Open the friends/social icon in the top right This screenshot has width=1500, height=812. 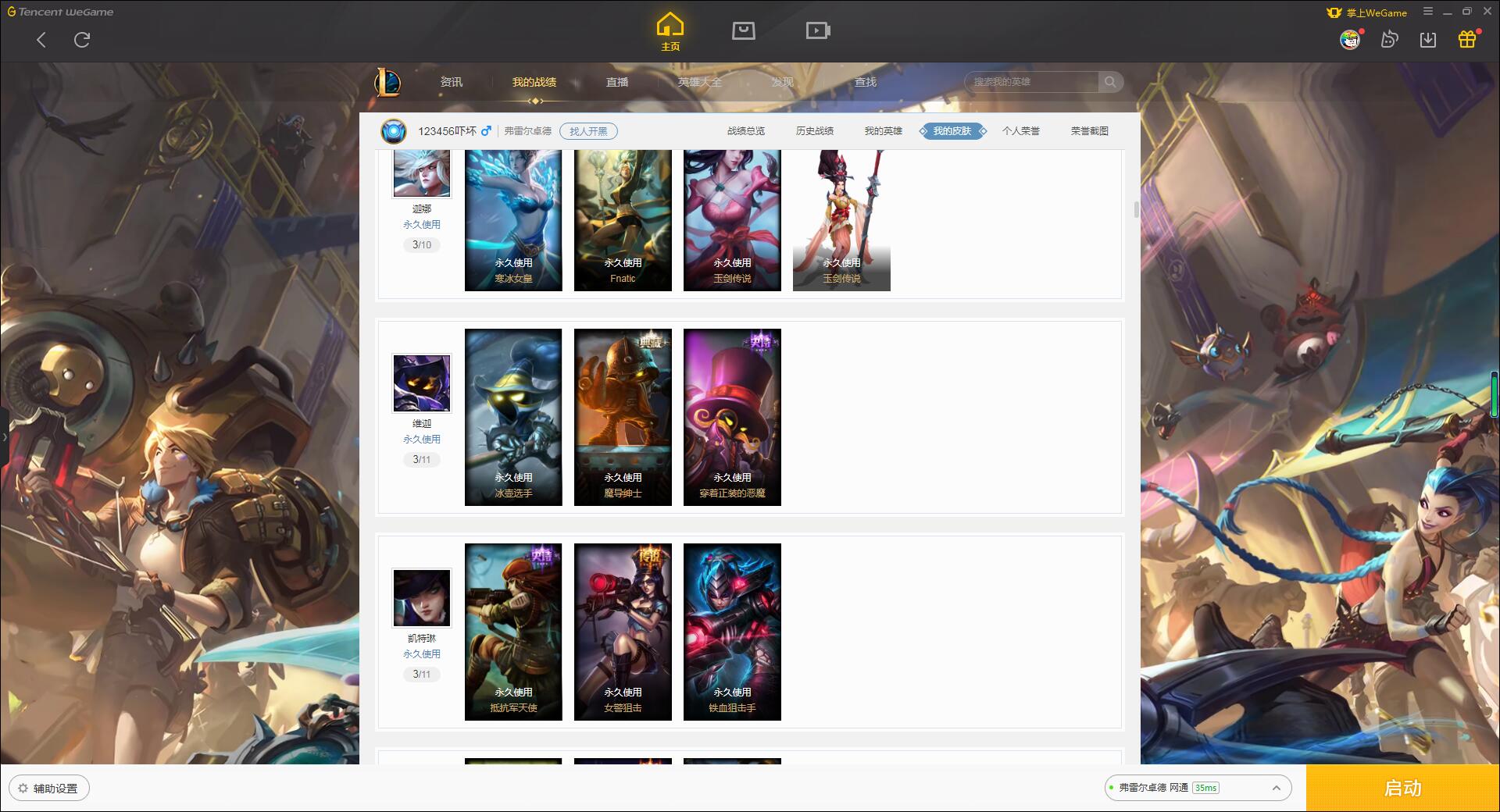(1389, 39)
